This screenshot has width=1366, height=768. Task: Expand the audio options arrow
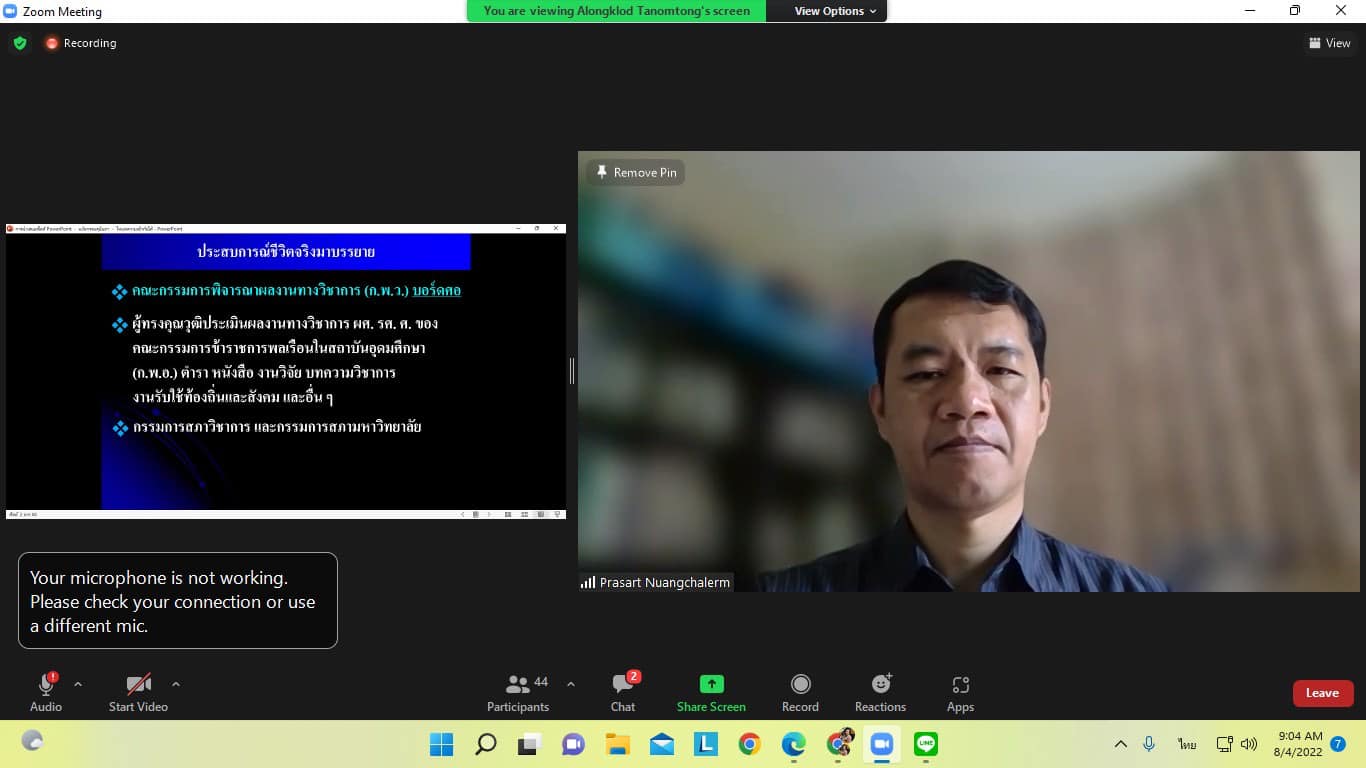[x=78, y=685]
